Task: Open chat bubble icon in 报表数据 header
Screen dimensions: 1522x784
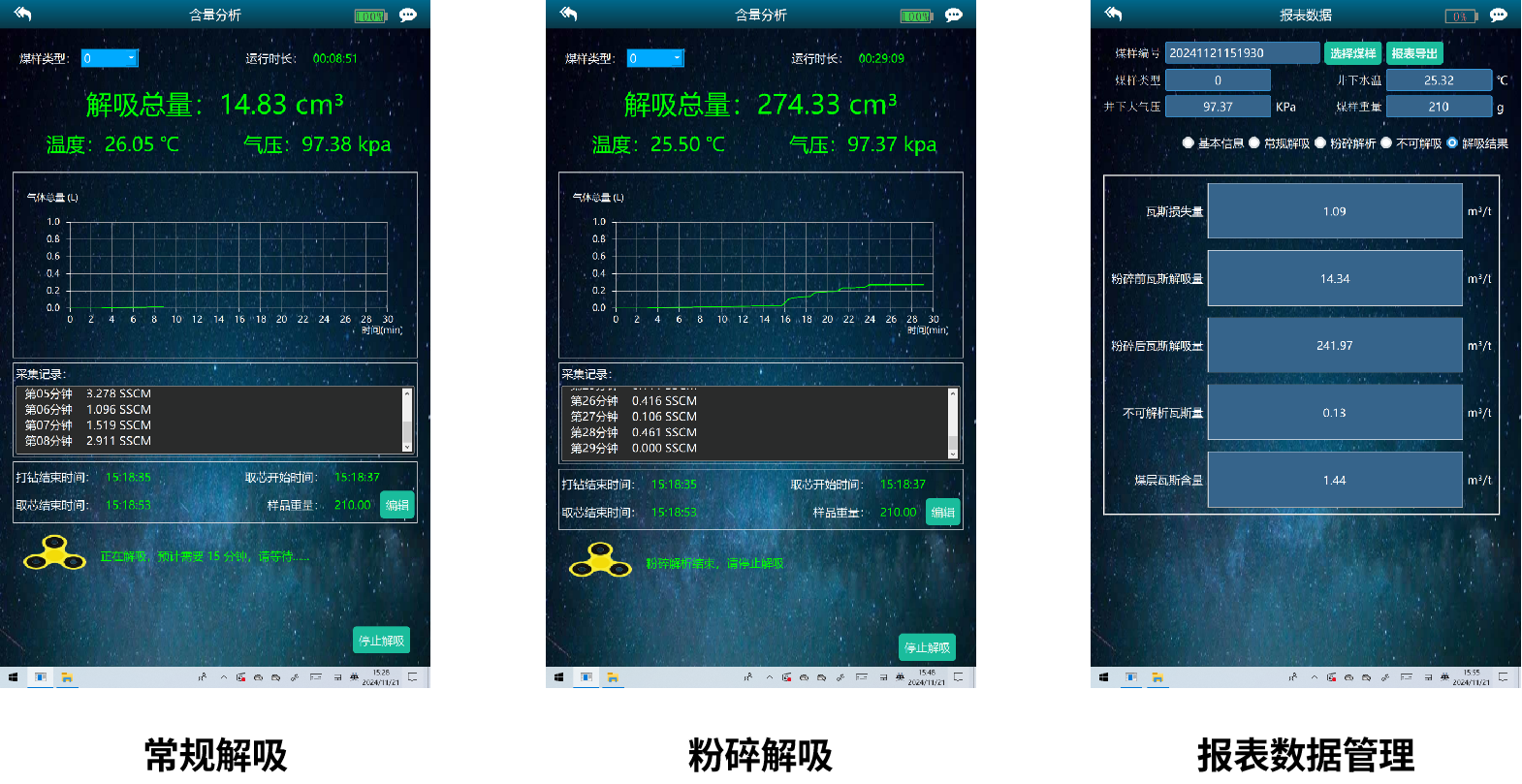Action: click(1498, 16)
